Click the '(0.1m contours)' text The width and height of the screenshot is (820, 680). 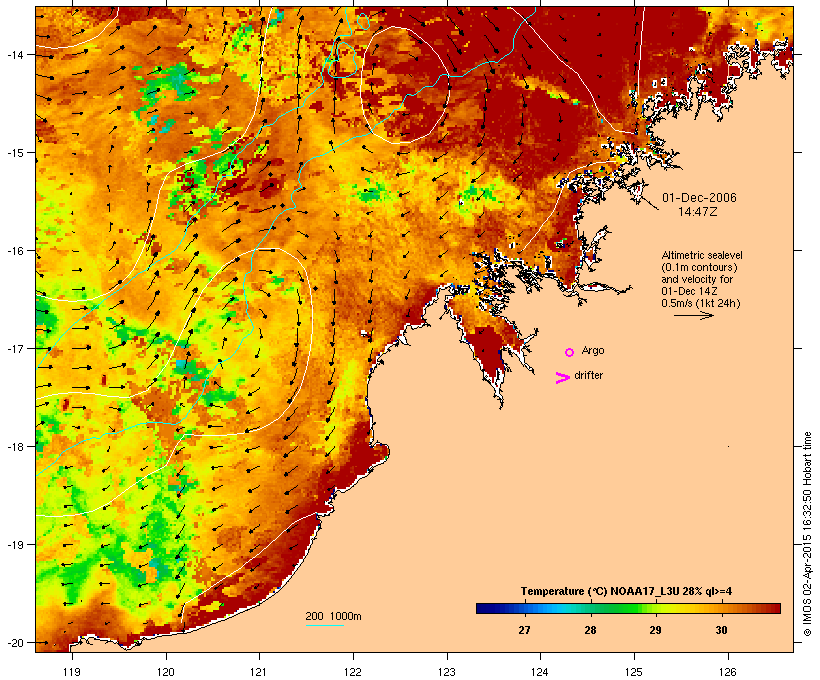[x=699, y=267]
